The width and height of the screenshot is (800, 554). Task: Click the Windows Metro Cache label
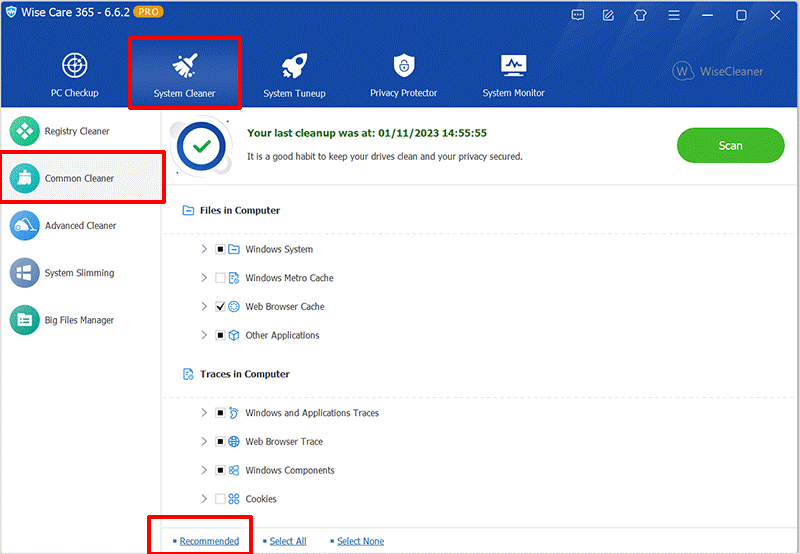[x=289, y=278]
